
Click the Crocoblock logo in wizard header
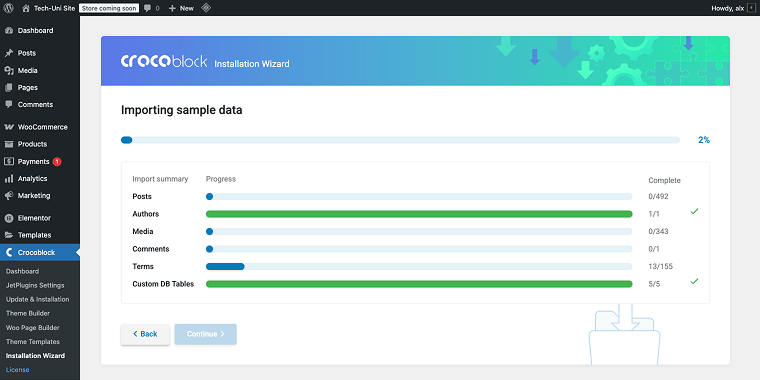click(164, 61)
